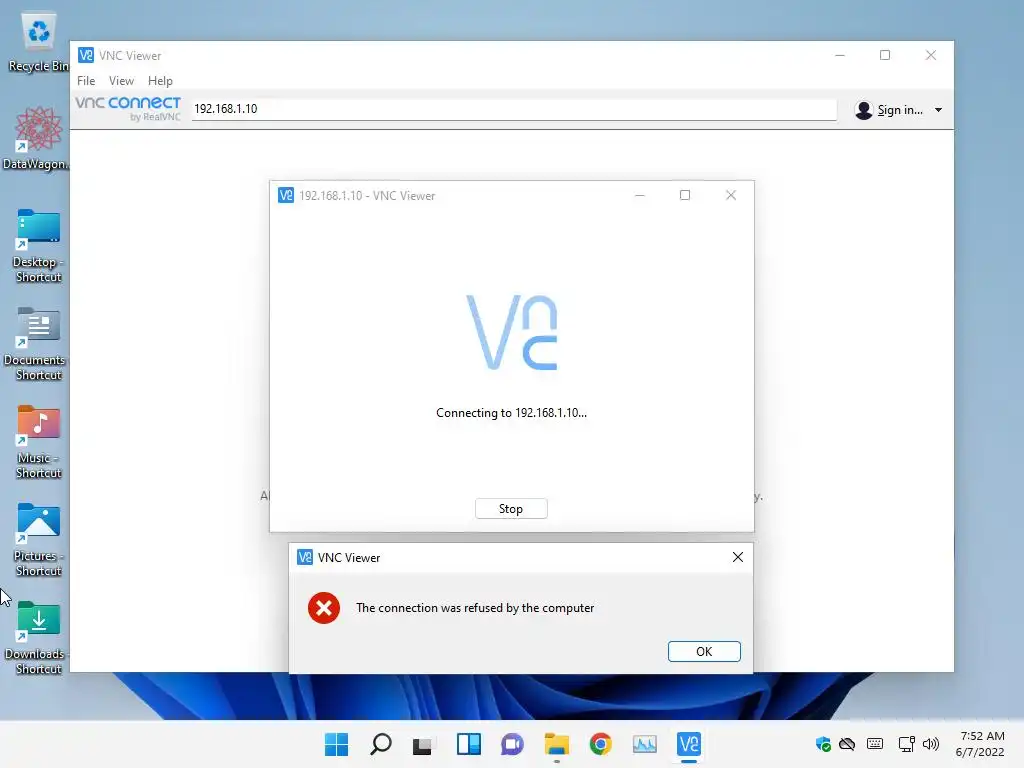
Task: Click the address bar showing 192.168.1.10
Action: coord(514,108)
